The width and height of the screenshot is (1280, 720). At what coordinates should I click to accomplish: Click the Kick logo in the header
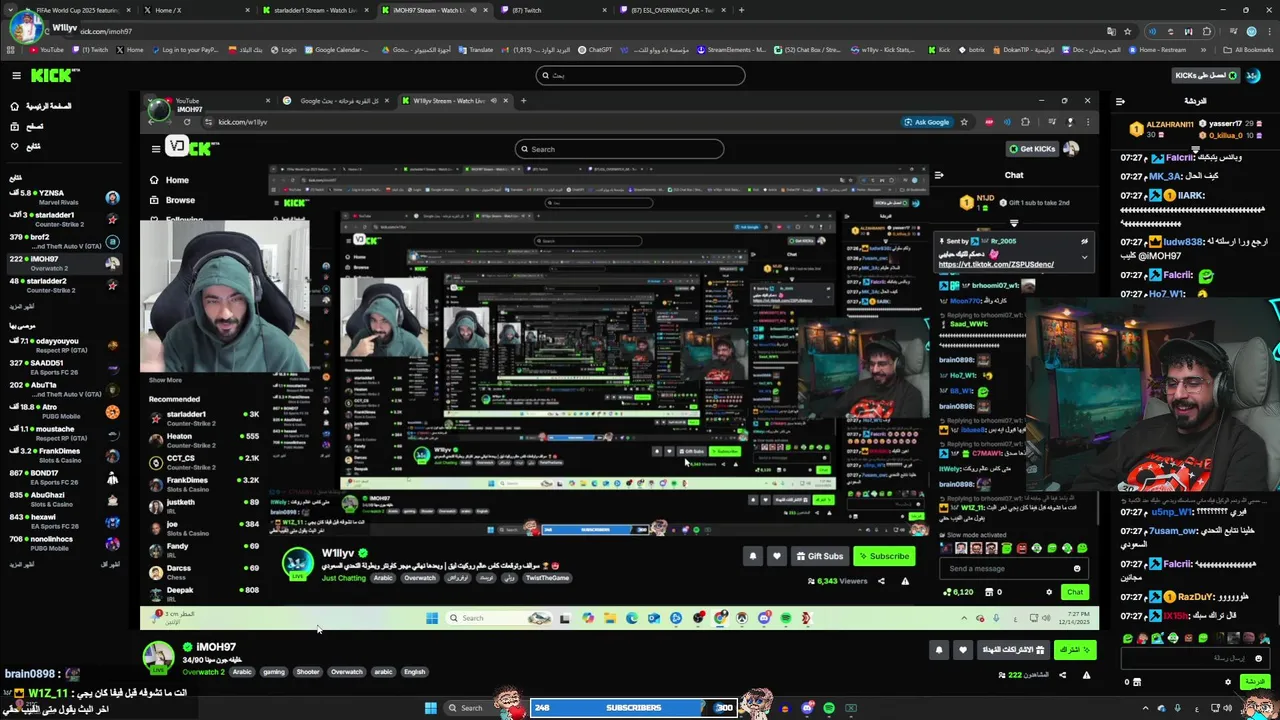point(55,75)
